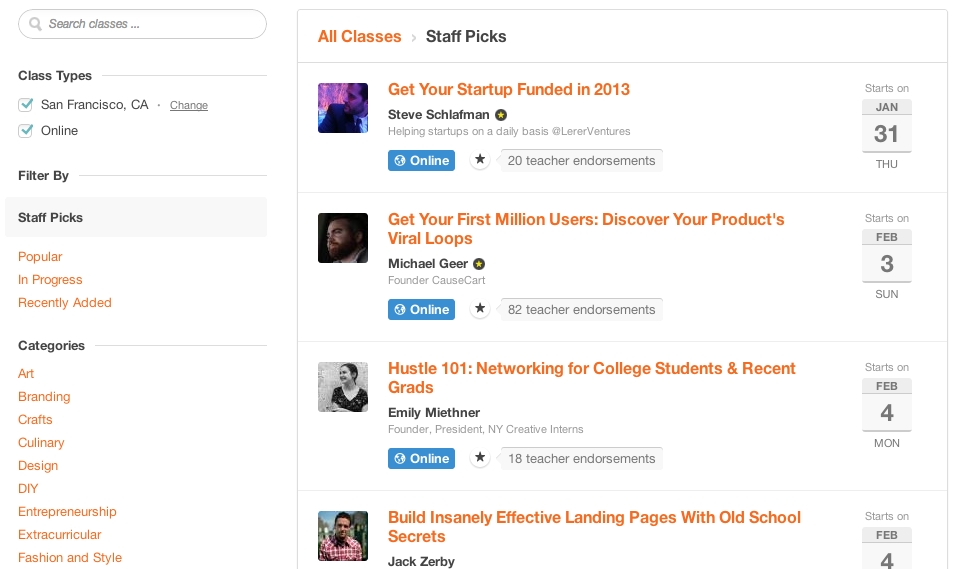Click Michael Geer's gold star badge
962x569 pixels.
click(479, 264)
